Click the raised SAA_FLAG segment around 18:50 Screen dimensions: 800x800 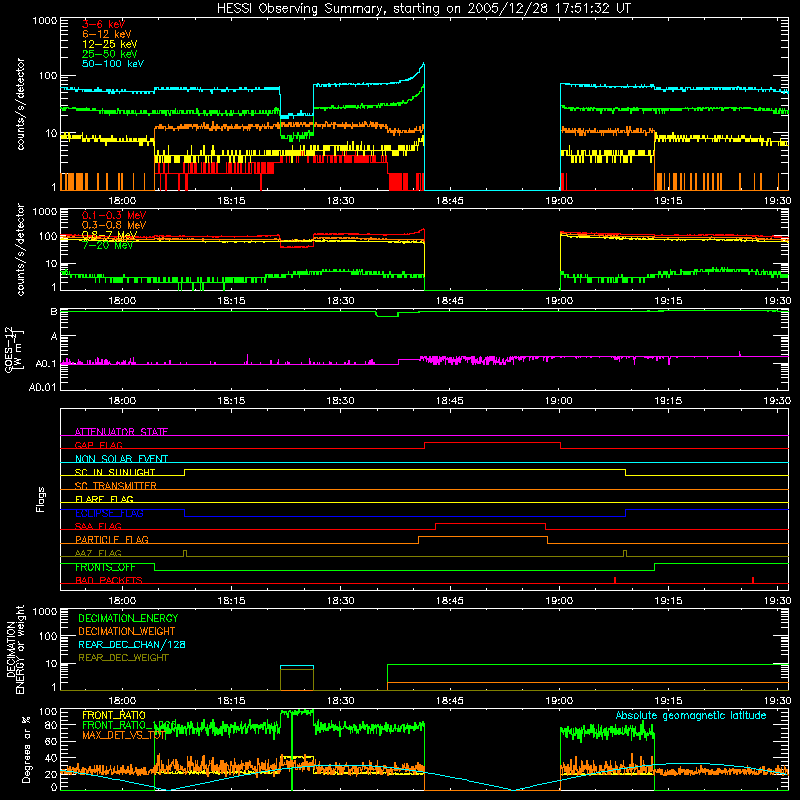(x=490, y=523)
